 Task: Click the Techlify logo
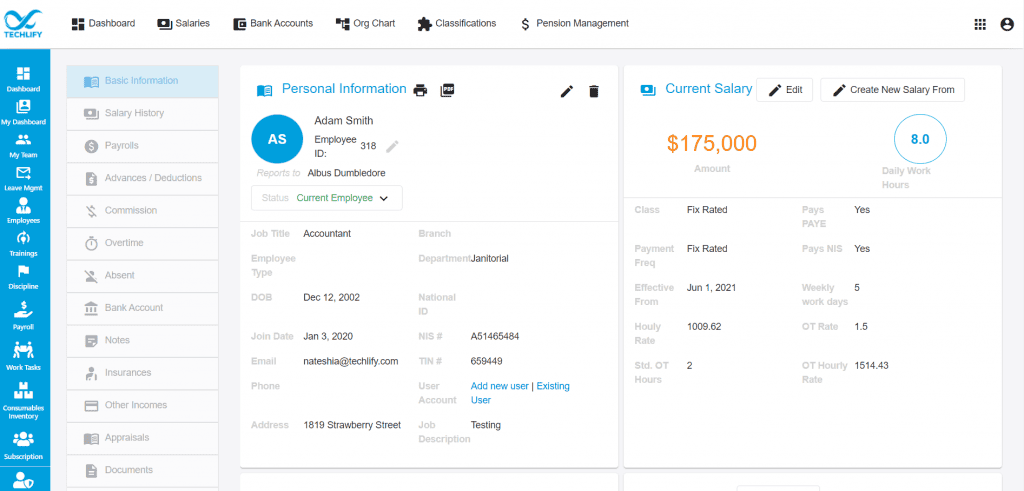coord(24,24)
